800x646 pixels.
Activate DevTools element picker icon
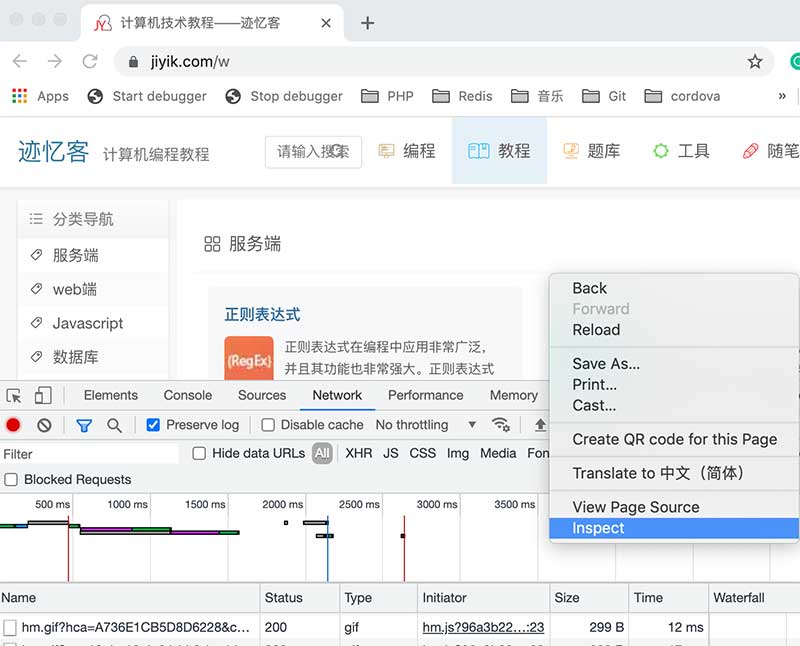click(14, 395)
